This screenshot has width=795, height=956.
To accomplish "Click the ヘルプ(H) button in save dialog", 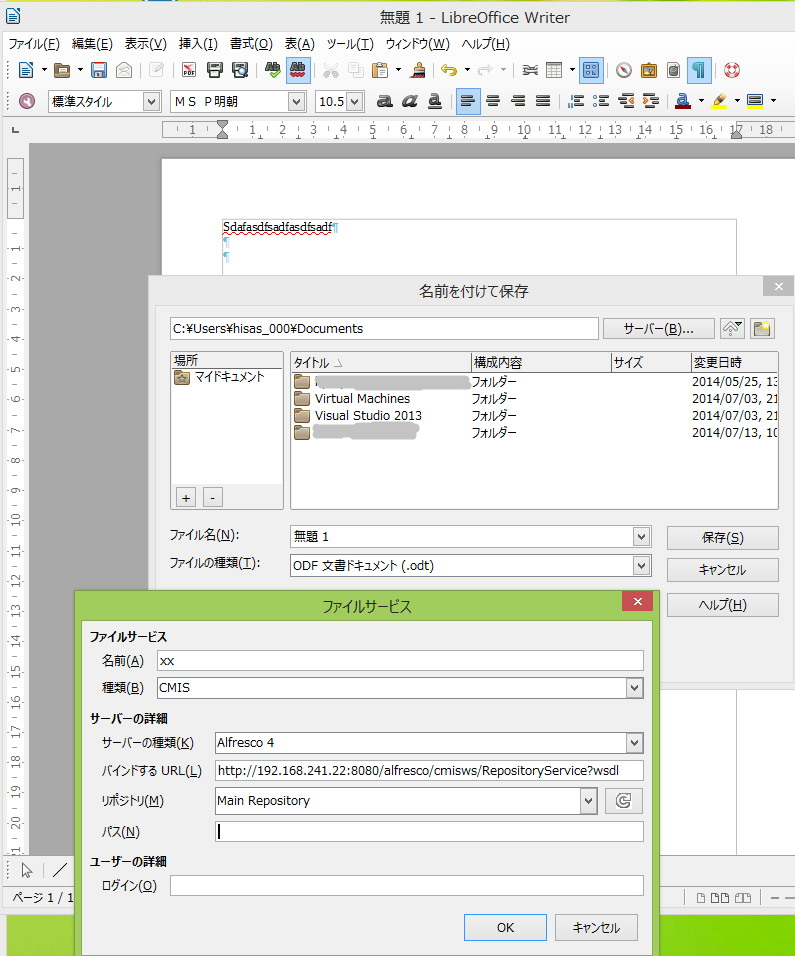I will pos(722,605).
